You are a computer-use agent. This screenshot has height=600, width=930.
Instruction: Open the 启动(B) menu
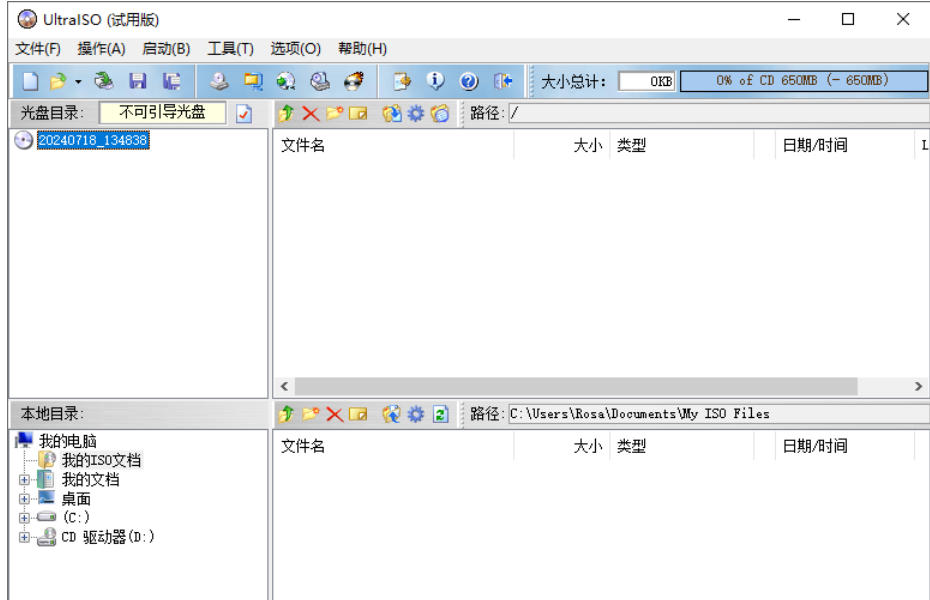click(166, 49)
